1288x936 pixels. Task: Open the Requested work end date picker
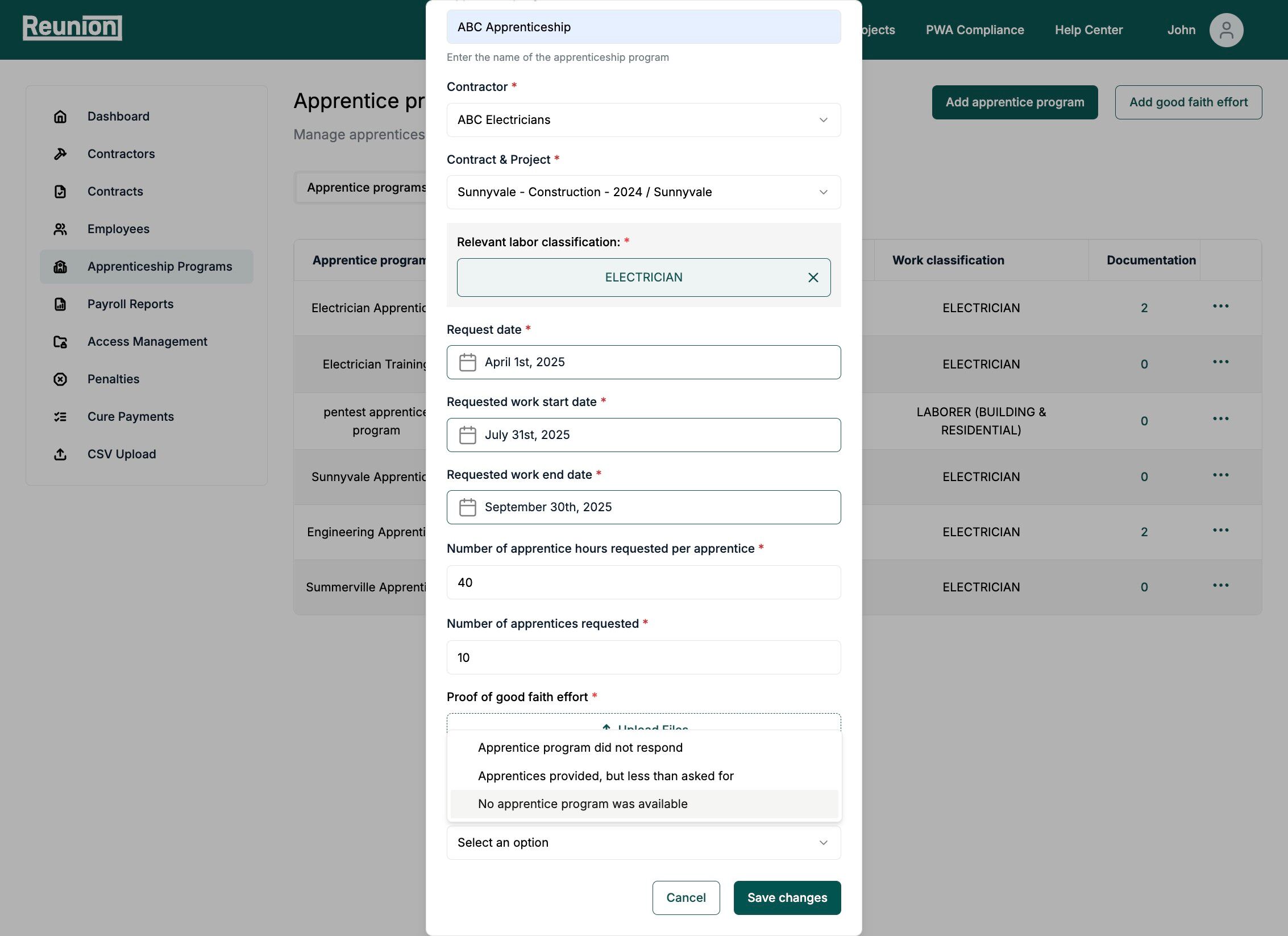(643, 507)
